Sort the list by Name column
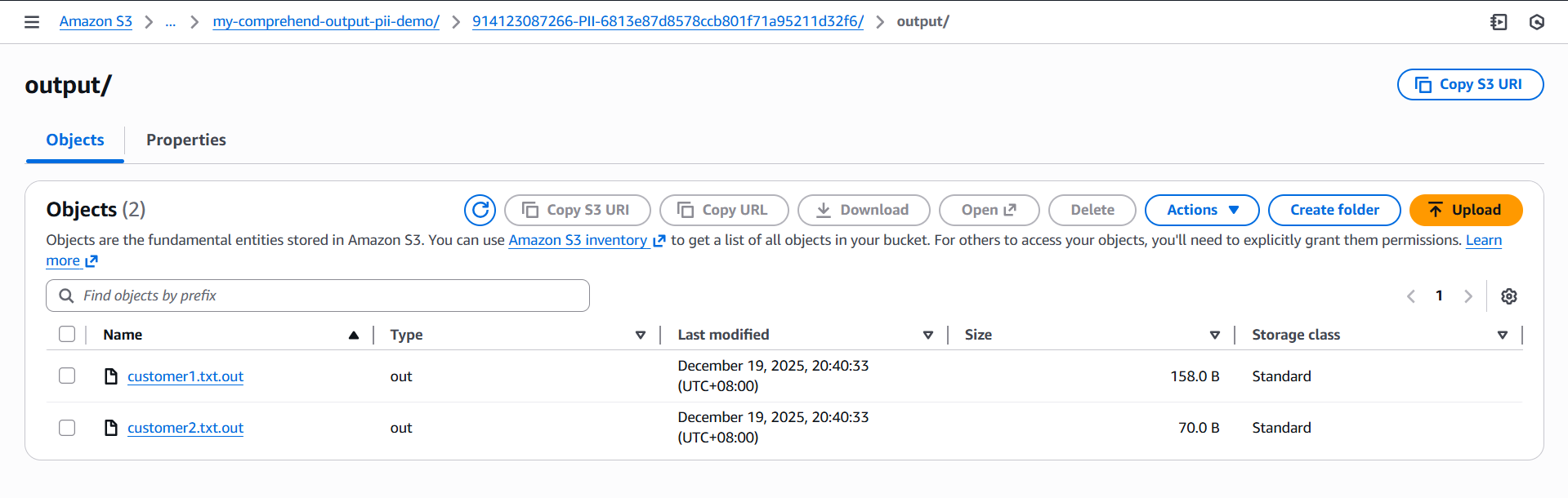Screen dimensions: 1568x498 pyautogui.click(x=123, y=334)
